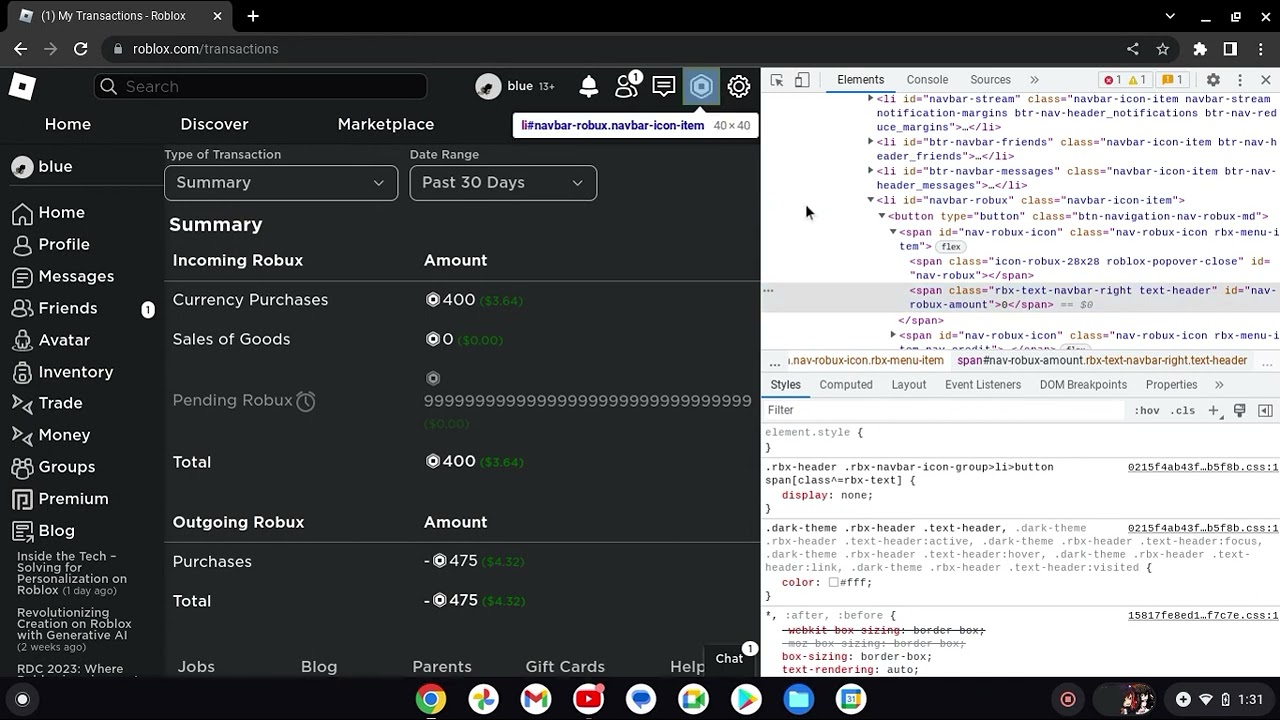Show more DevTools panels with the chevron

(x=1034, y=80)
